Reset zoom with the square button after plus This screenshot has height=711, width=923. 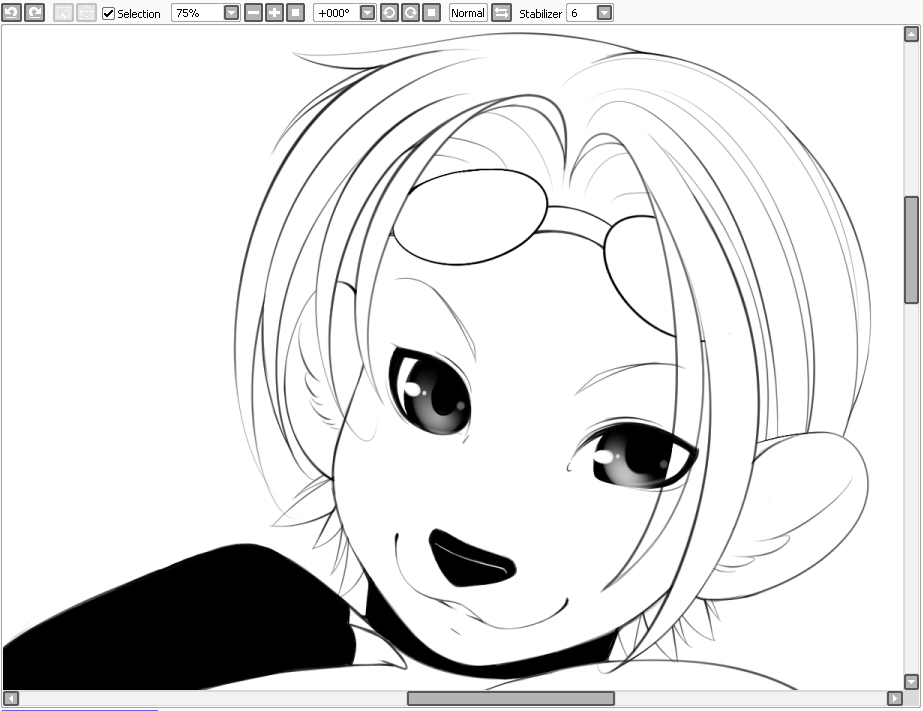coord(295,13)
